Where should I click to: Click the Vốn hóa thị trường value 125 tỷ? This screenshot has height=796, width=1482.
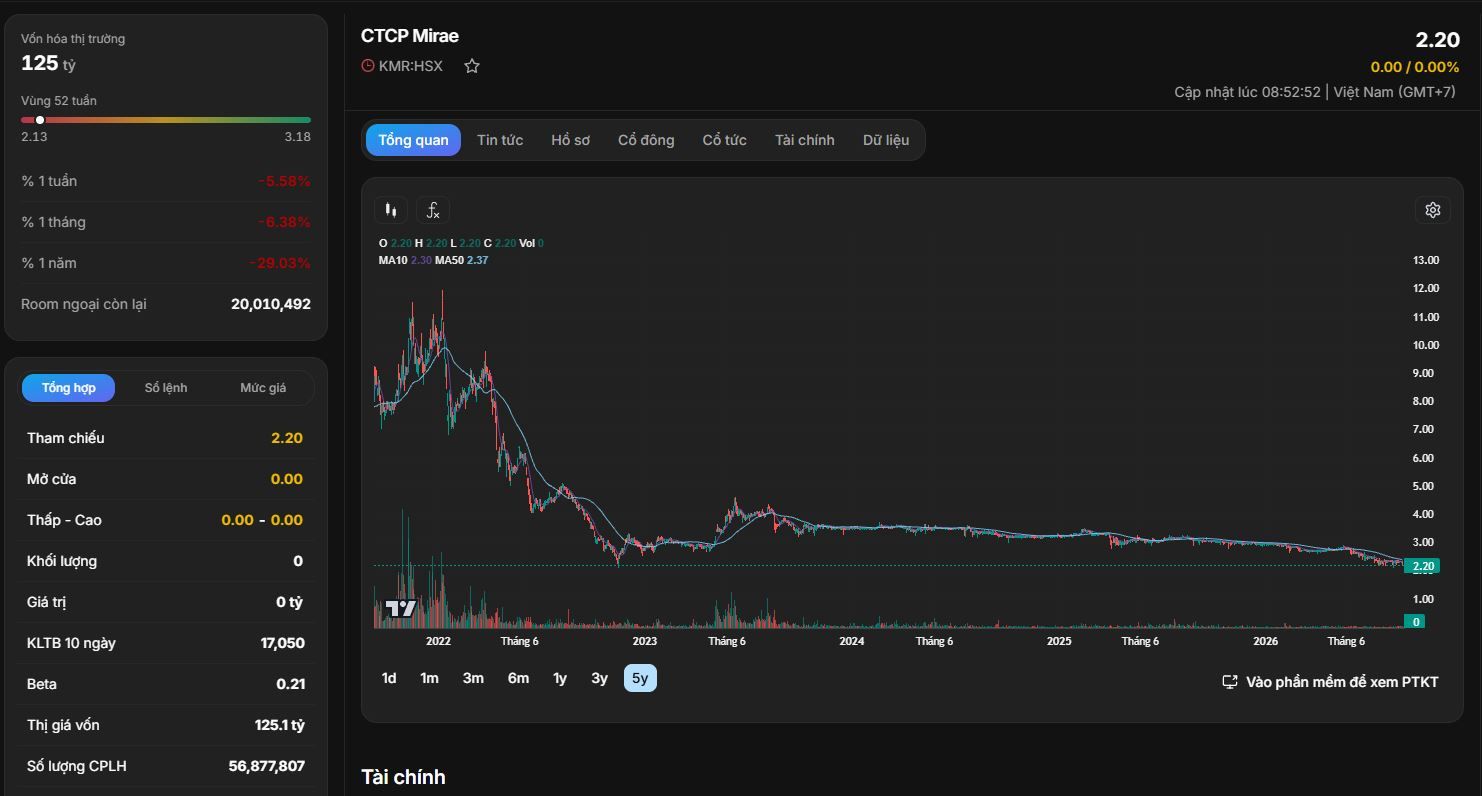click(48, 63)
